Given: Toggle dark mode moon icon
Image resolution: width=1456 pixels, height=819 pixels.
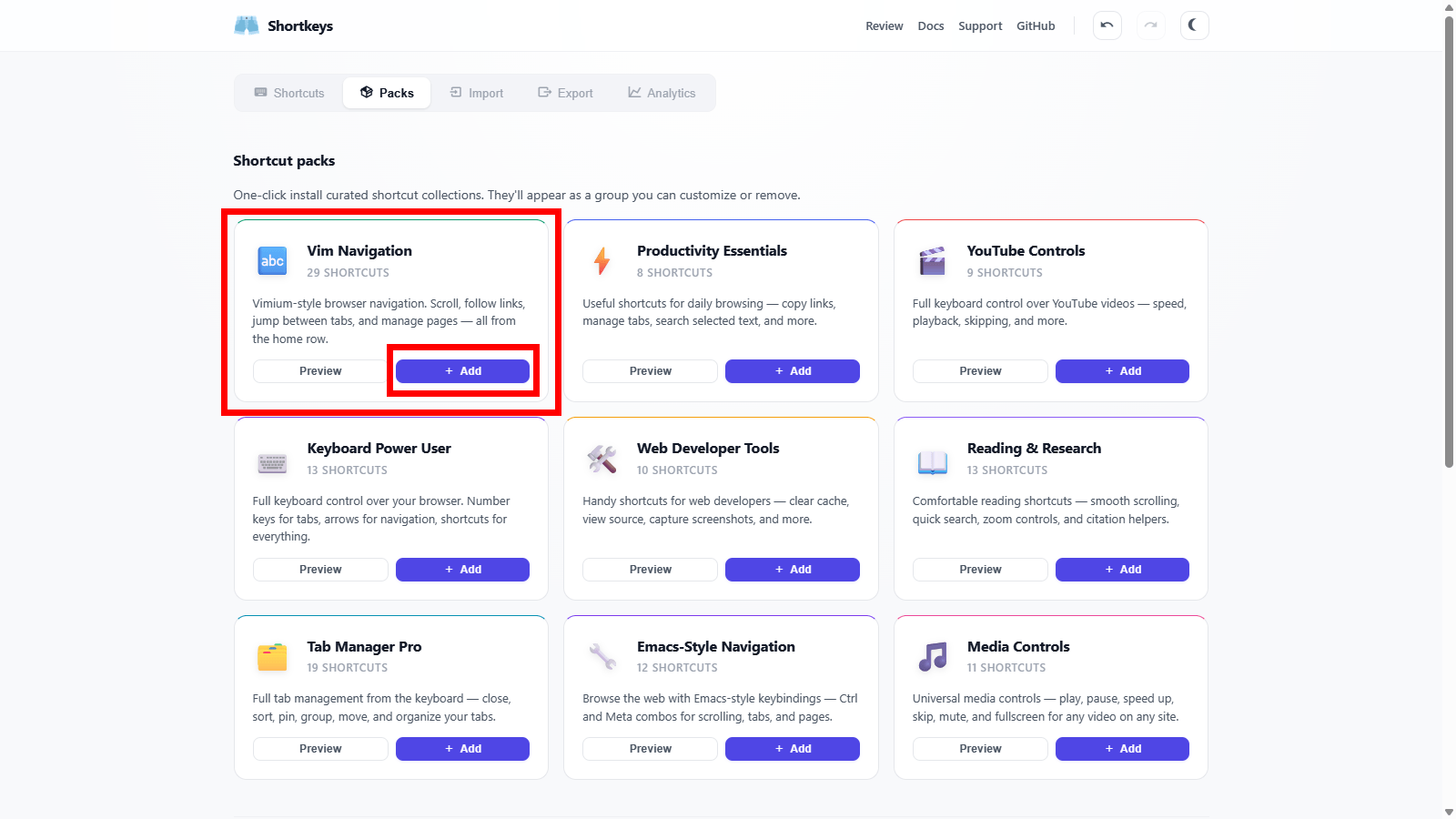Looking at the screenshot, I should click(1194, 25).
